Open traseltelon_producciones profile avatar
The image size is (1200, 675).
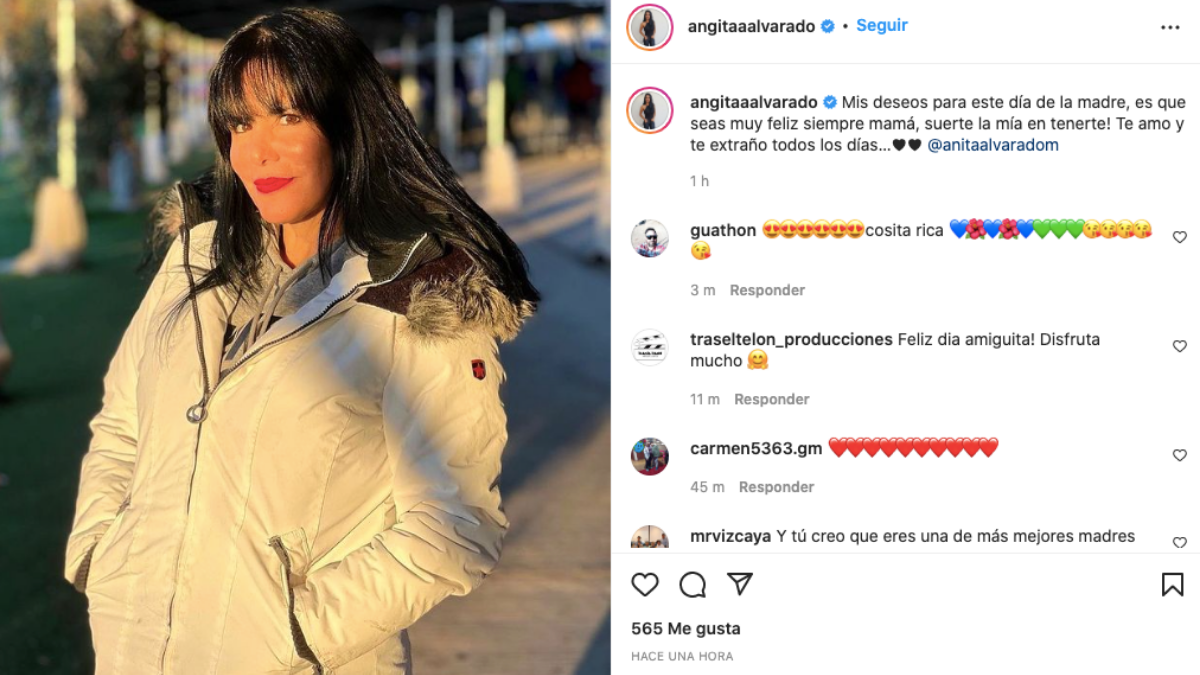(x=650, y=347)
